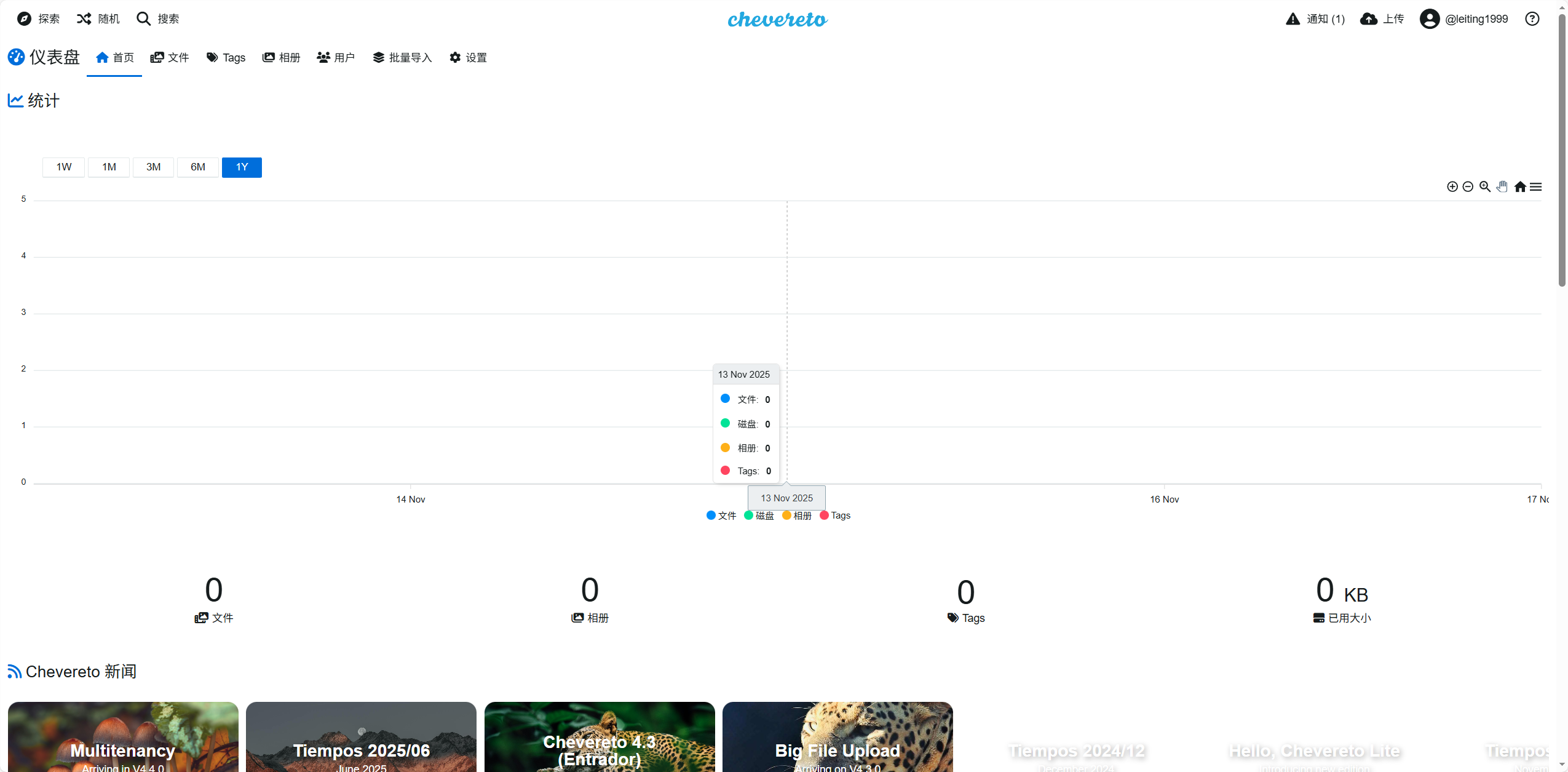
Task: Reset chart zoom with home icon
Action: click(x=1519, y=187)
